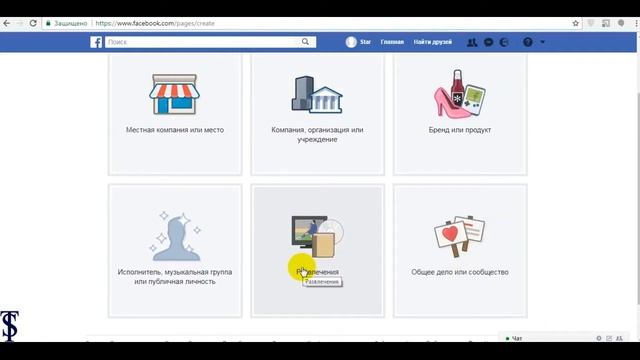Open the notifications globe icon

point(504,42)
